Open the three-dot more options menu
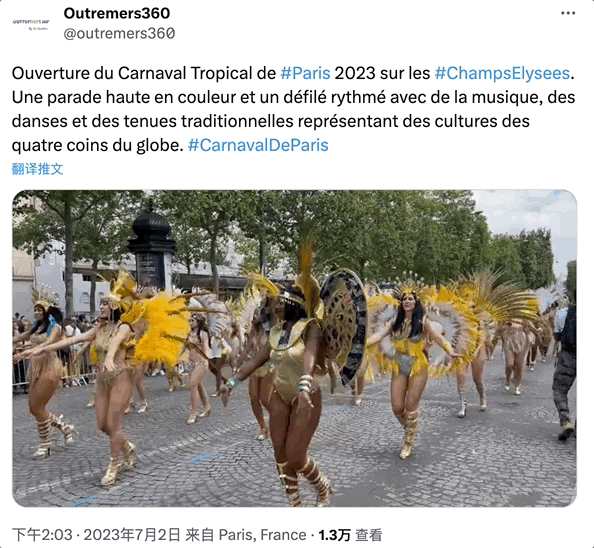The height and width of the screenshot is (548, 594). [x=568, y=13]
